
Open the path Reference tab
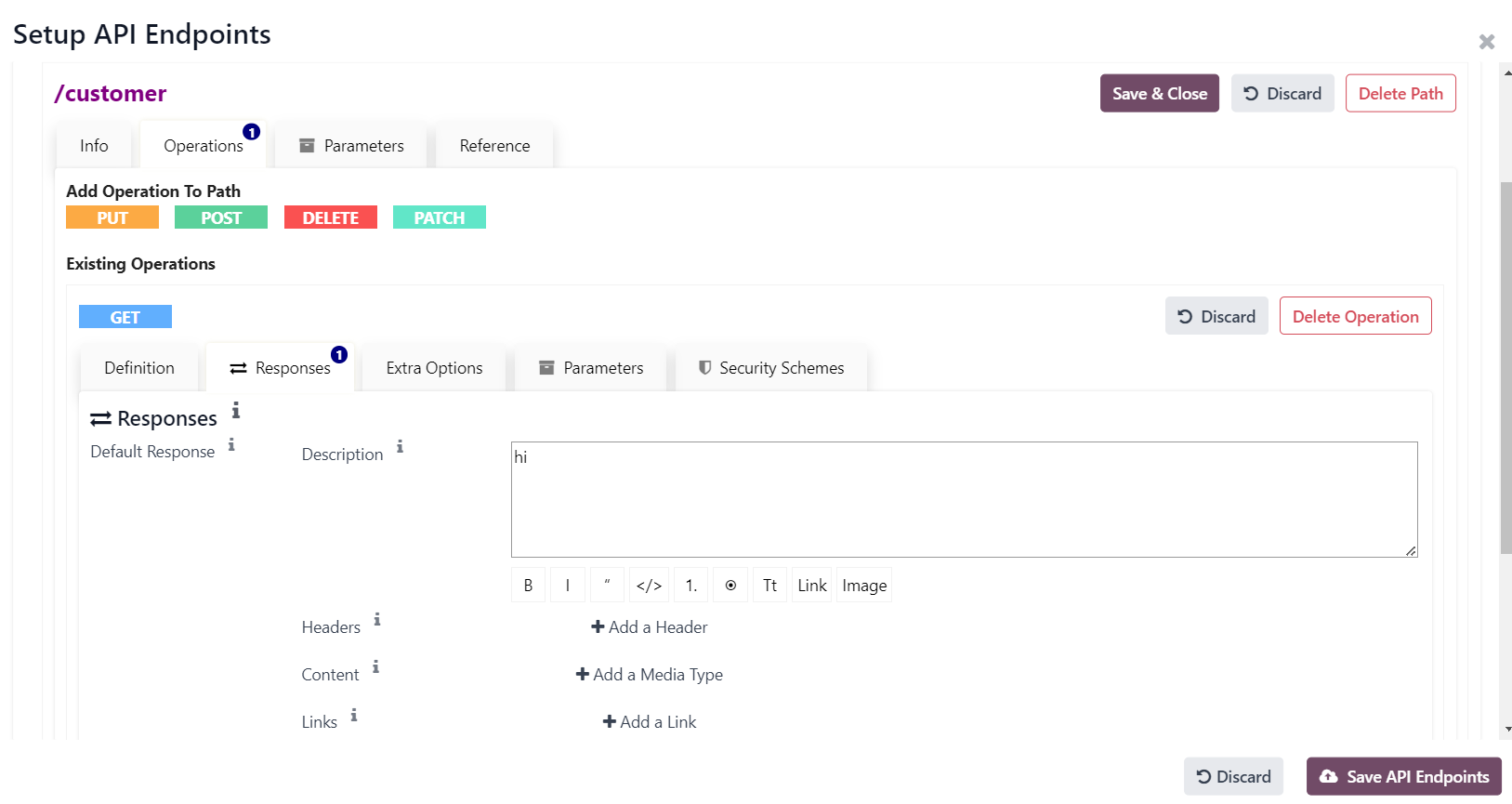[x=494, y=146]
